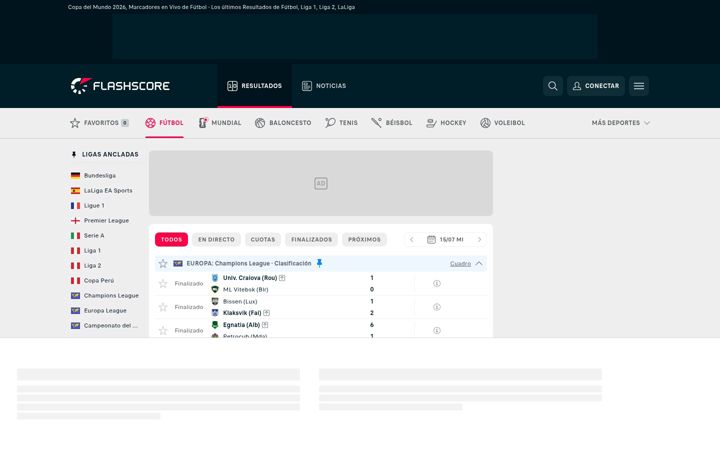720x450 pixels.
Task: Select the Hockey sport tab
Action: click(x=446, y=123)
